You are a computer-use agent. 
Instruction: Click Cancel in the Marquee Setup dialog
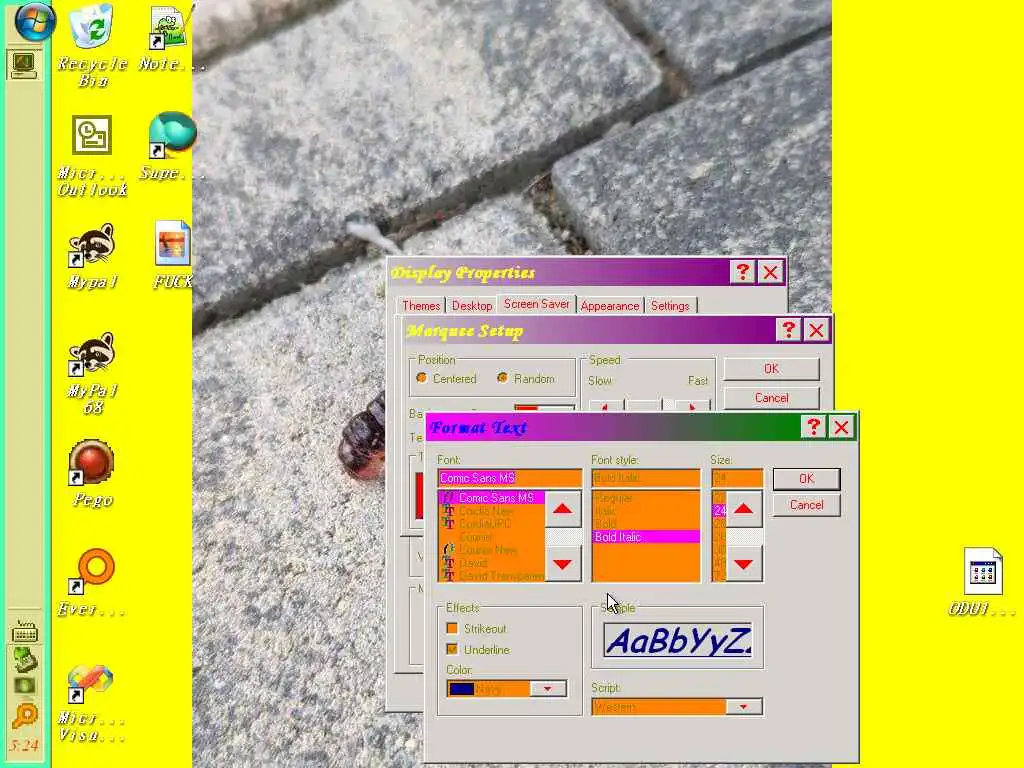[771, 398]
